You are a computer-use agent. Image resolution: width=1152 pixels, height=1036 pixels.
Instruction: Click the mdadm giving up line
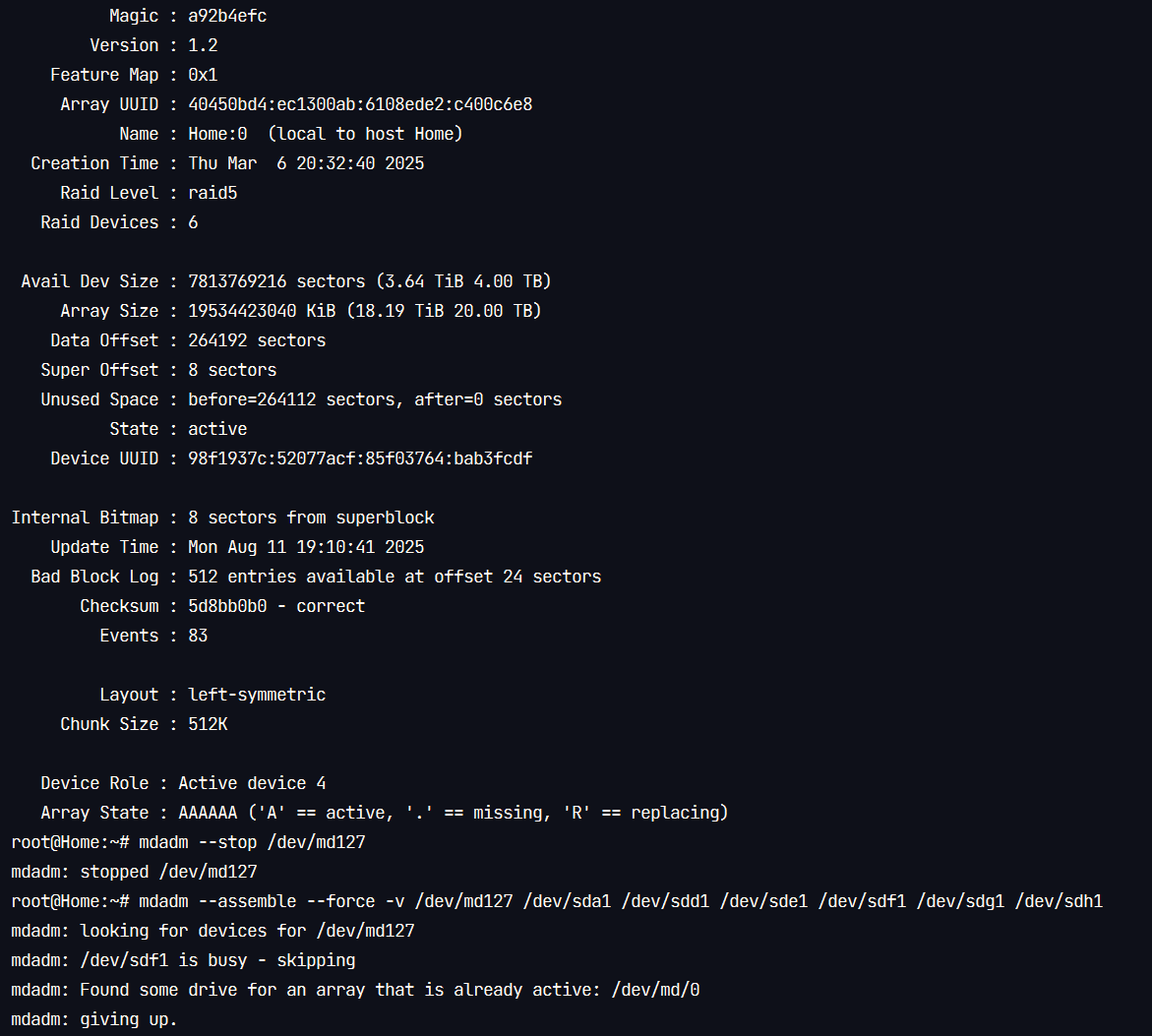[94, 1020]
